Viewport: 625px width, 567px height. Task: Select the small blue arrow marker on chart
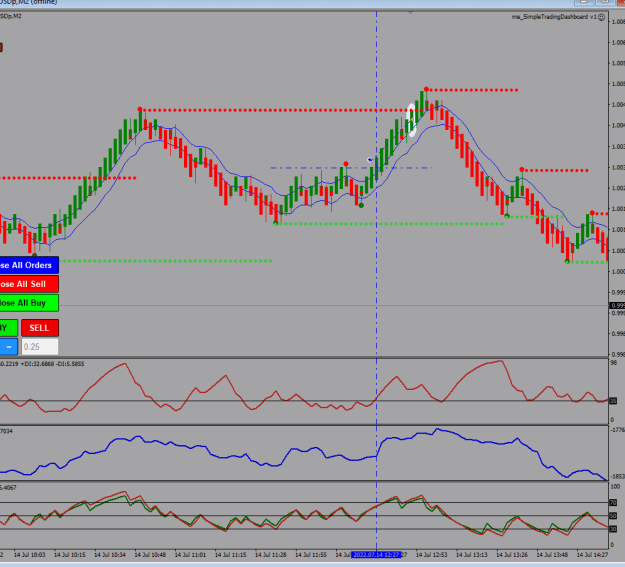point(370,160)
